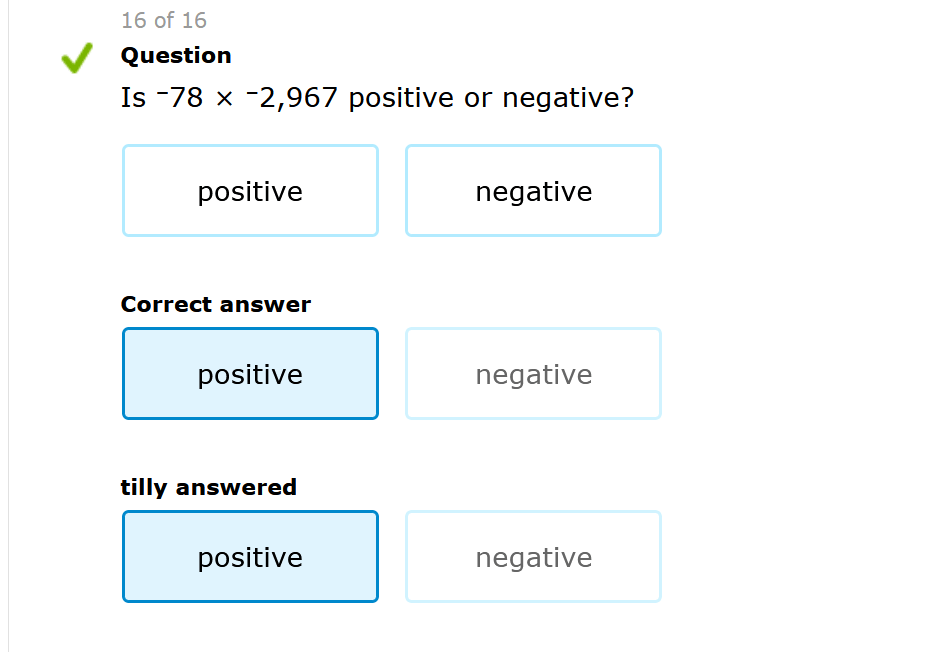Click the "Correct answer" section label

click(x=216, y=304)
